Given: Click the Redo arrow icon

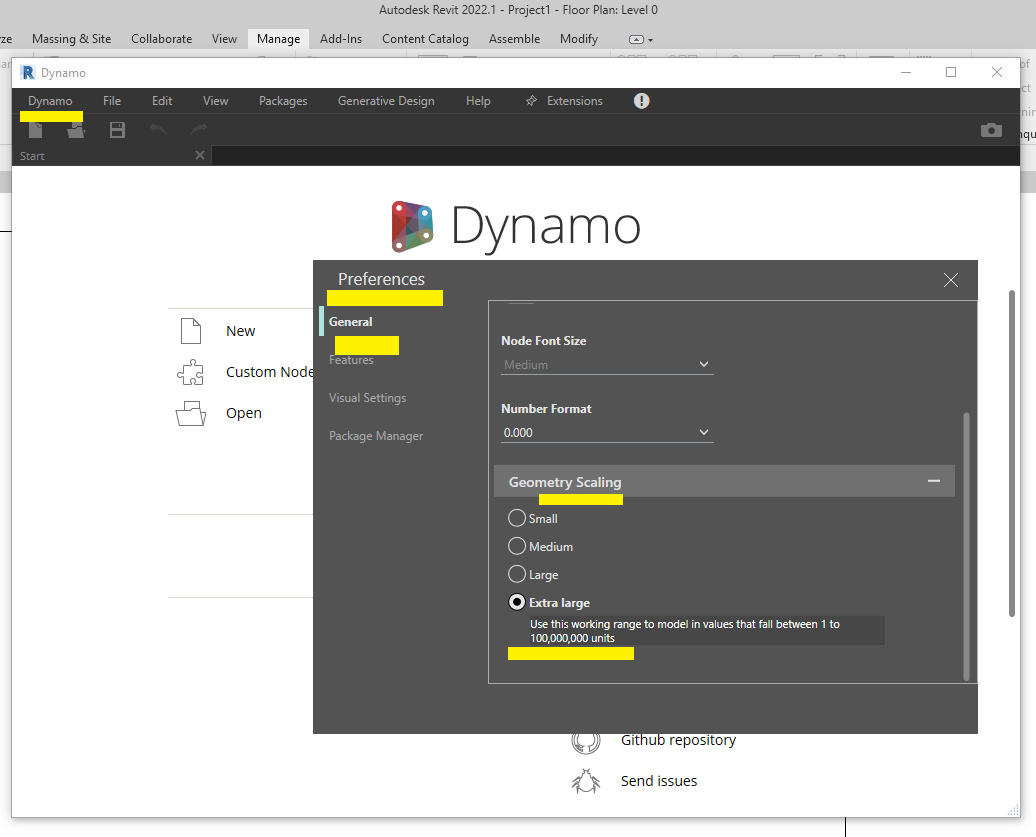Looking at the screenshot, I should tap(197, 130).
